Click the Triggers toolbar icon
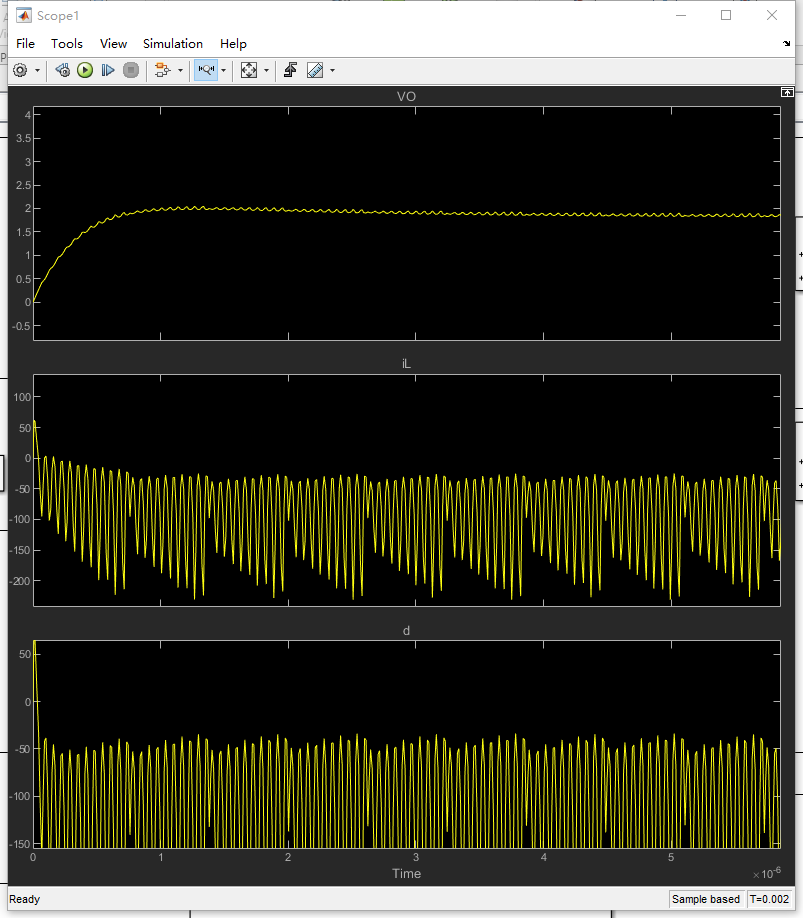The image size is (803, 918). pos(290,70)
